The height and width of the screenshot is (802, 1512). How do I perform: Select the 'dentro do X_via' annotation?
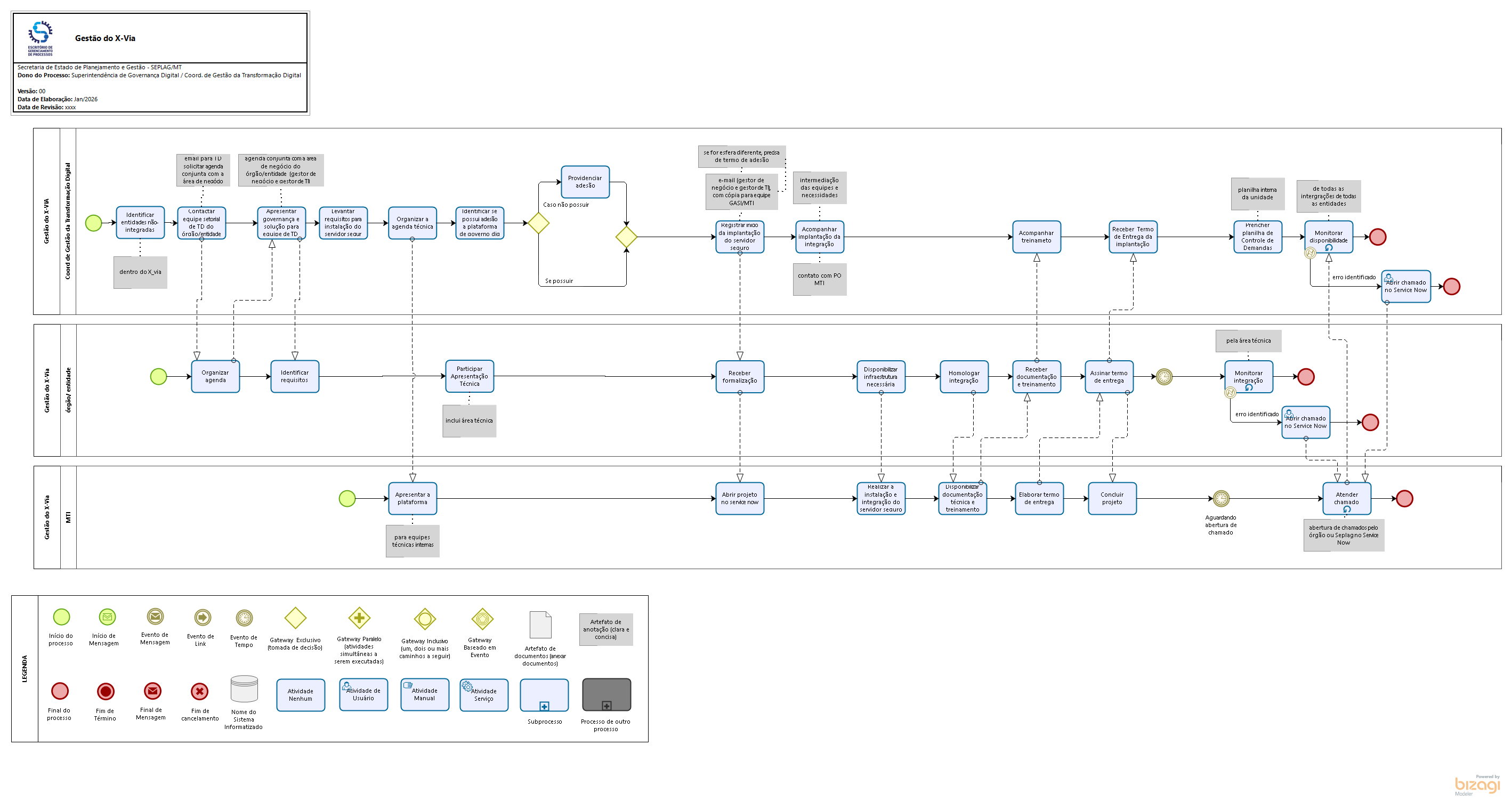tap(140, 272)
